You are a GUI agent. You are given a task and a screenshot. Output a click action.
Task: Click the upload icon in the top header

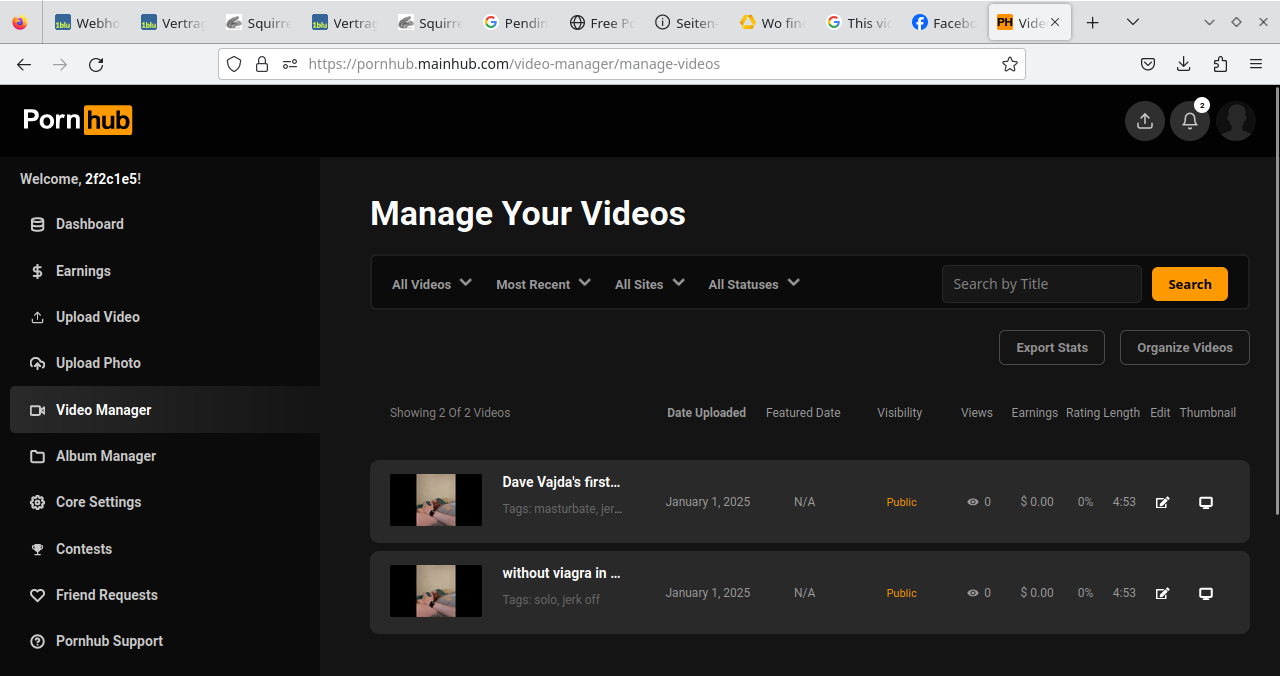pos(1145,121)
